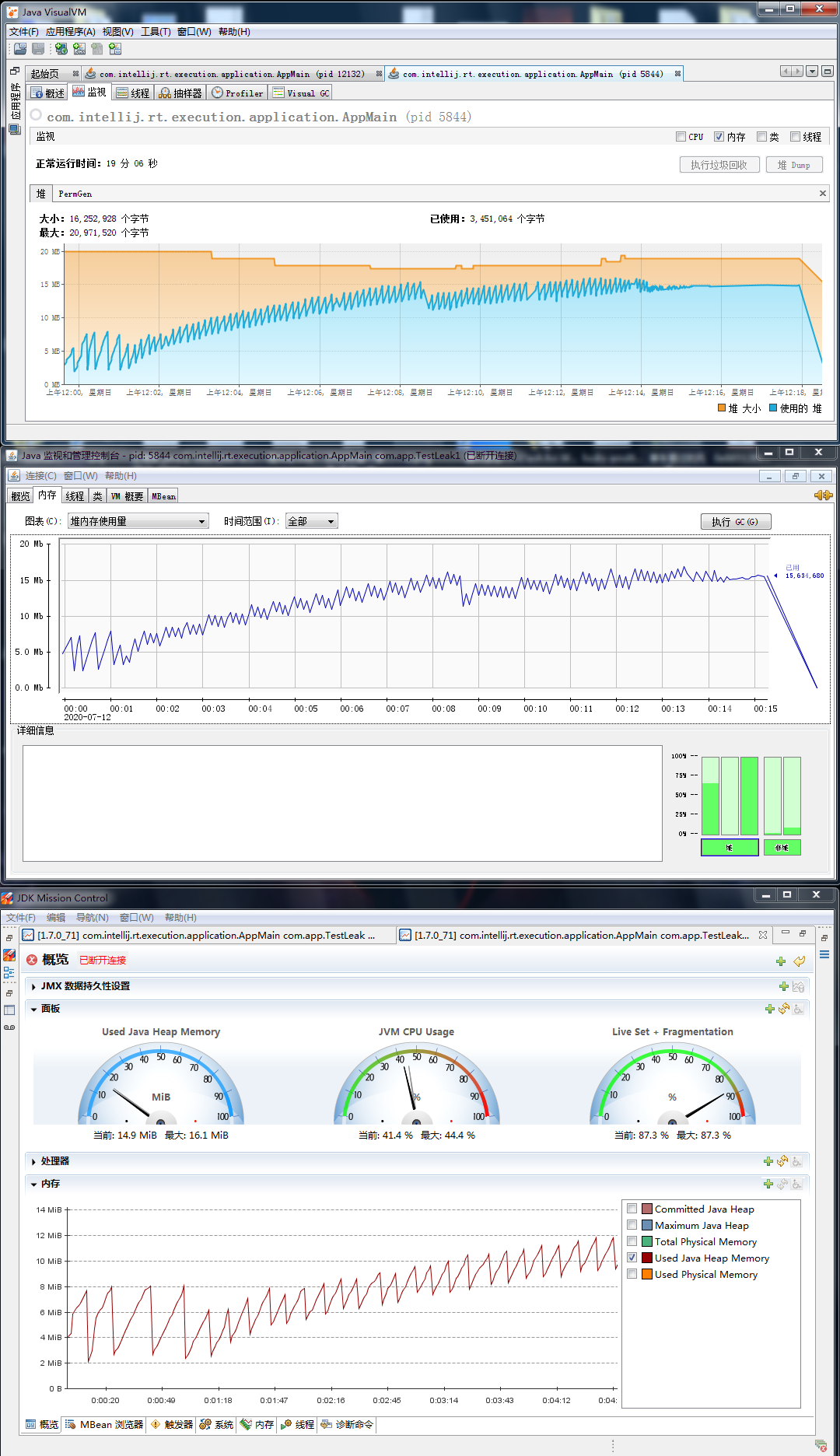This screenshot has width=840, height=1456.
Task: Open the MBean tab in JConsole
Action: point(163,496)
